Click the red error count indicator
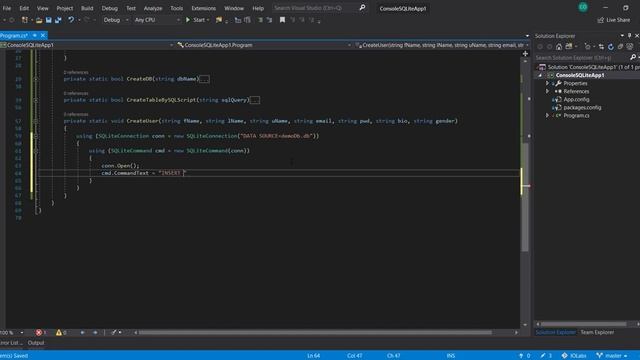 point(40,333)
